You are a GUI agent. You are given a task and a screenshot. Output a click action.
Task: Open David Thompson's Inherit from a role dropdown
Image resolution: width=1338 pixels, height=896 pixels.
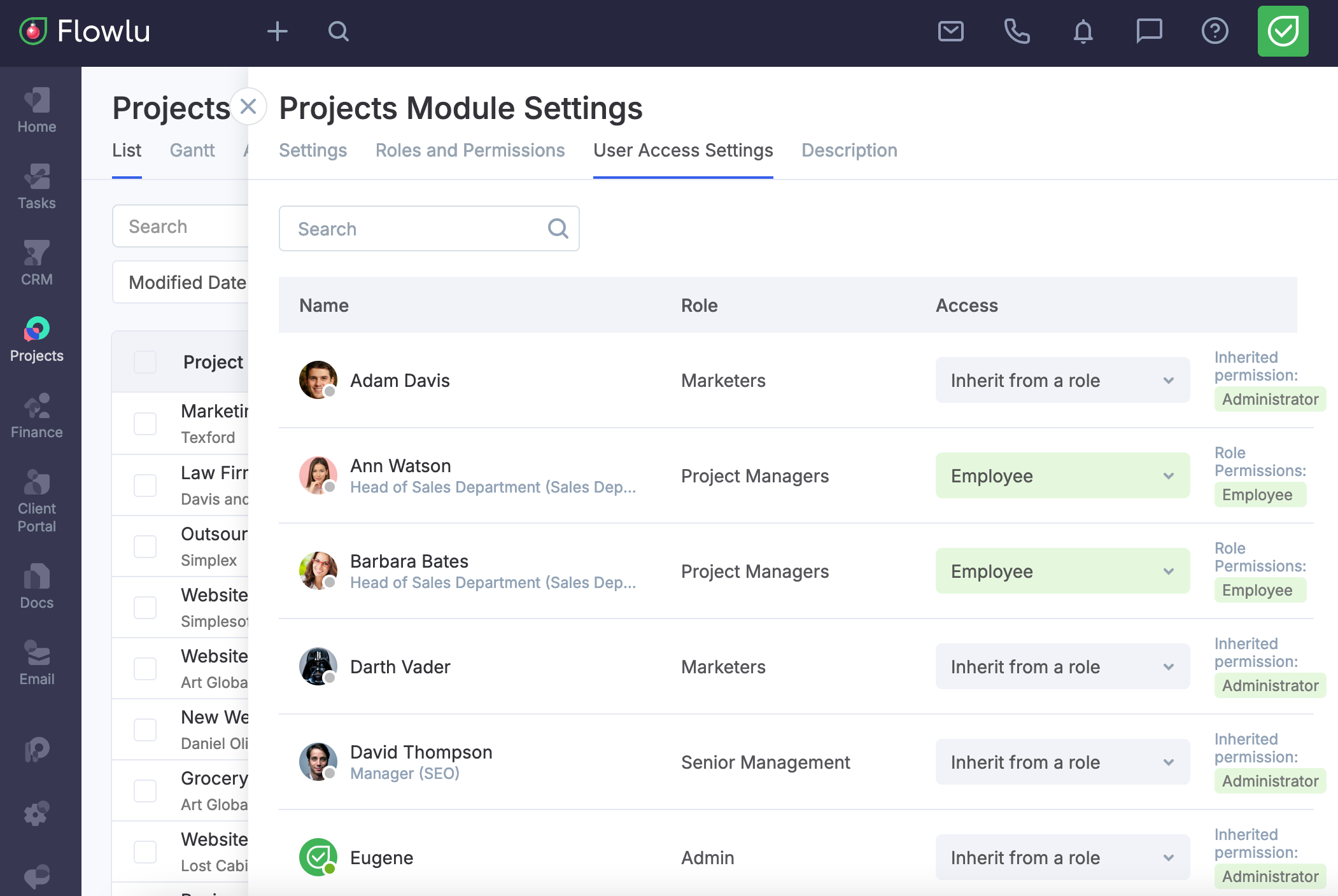1062,762
